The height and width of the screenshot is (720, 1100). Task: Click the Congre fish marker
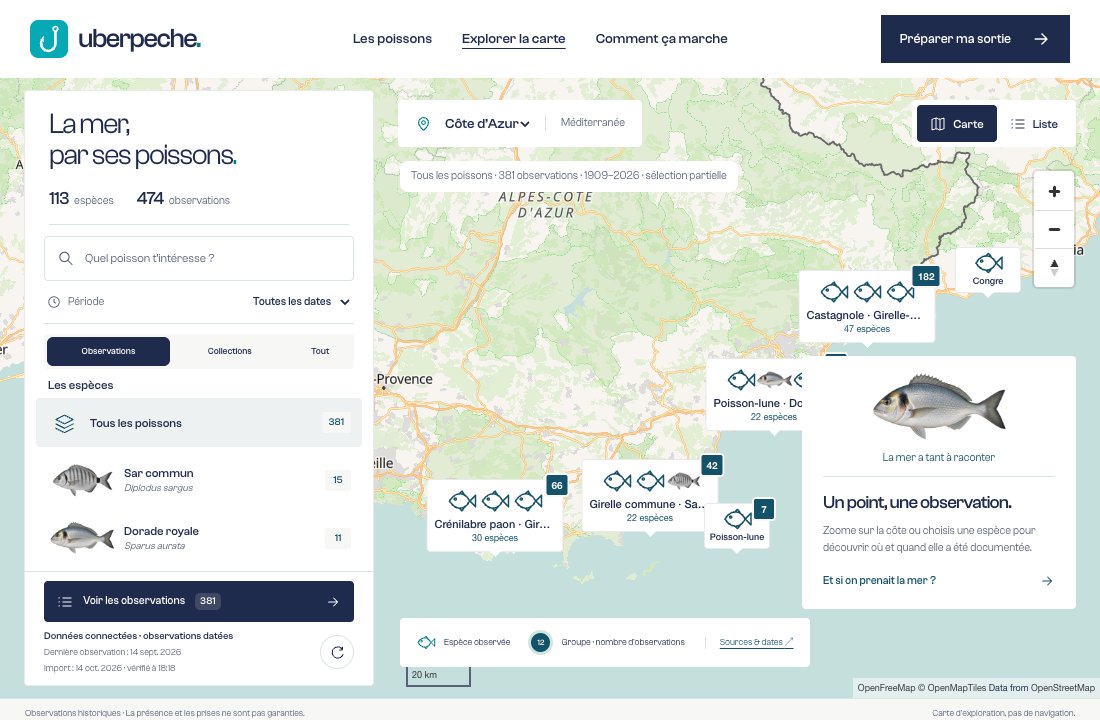[988, 270]
